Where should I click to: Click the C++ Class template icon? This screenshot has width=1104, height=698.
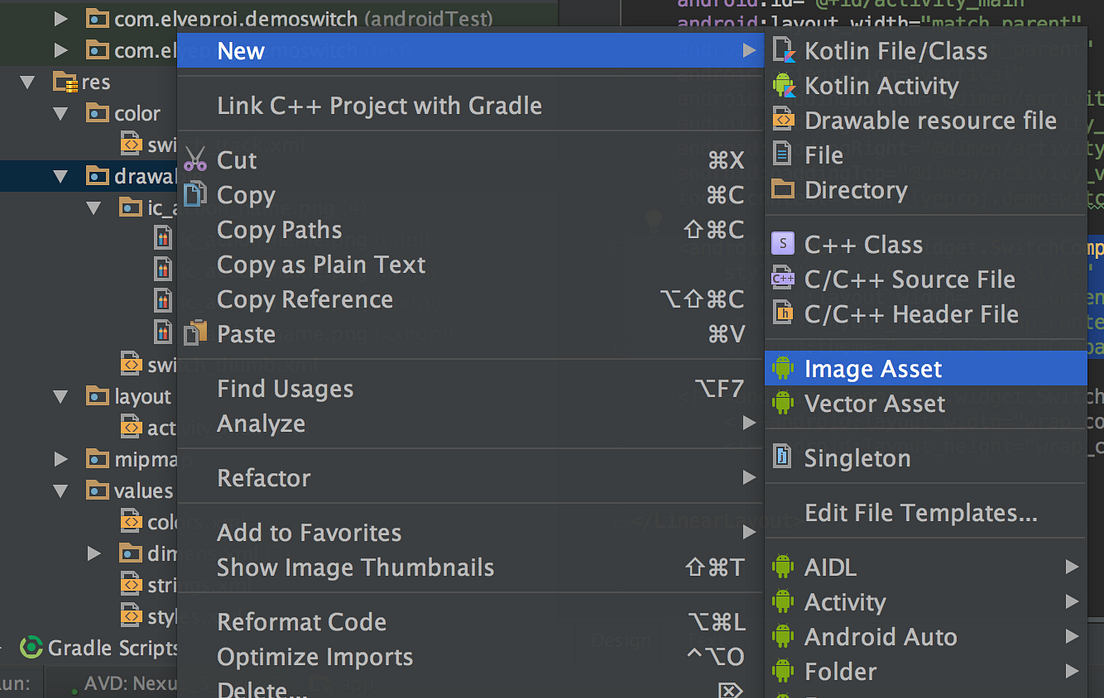785,244
